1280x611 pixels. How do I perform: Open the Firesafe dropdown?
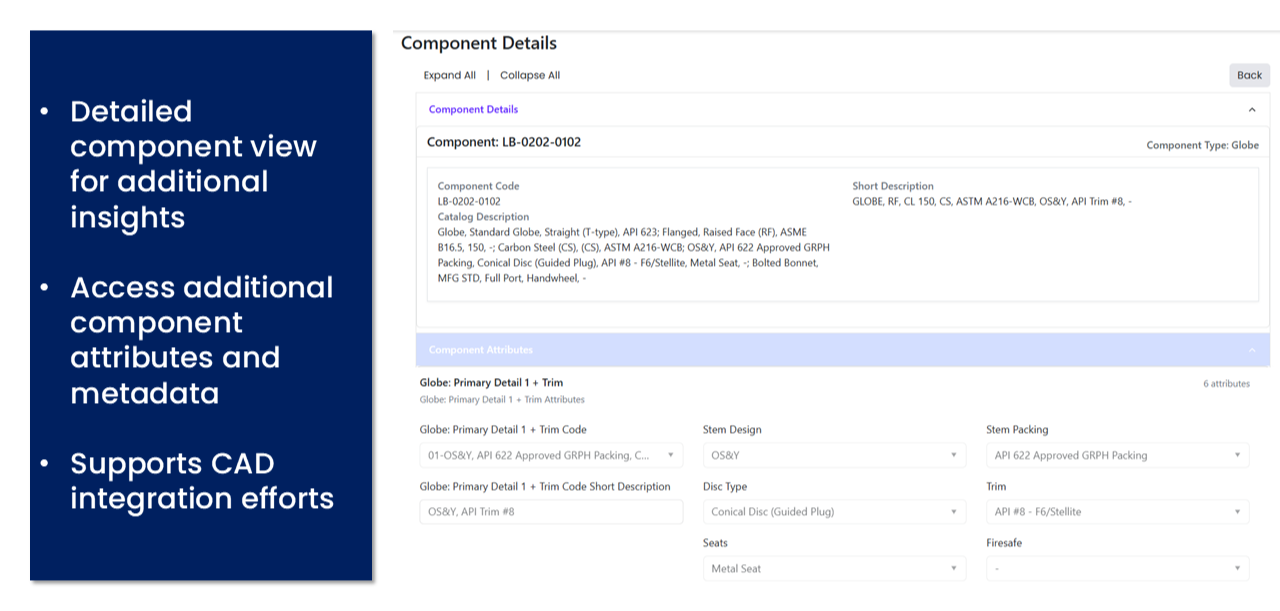point(1117,568)
